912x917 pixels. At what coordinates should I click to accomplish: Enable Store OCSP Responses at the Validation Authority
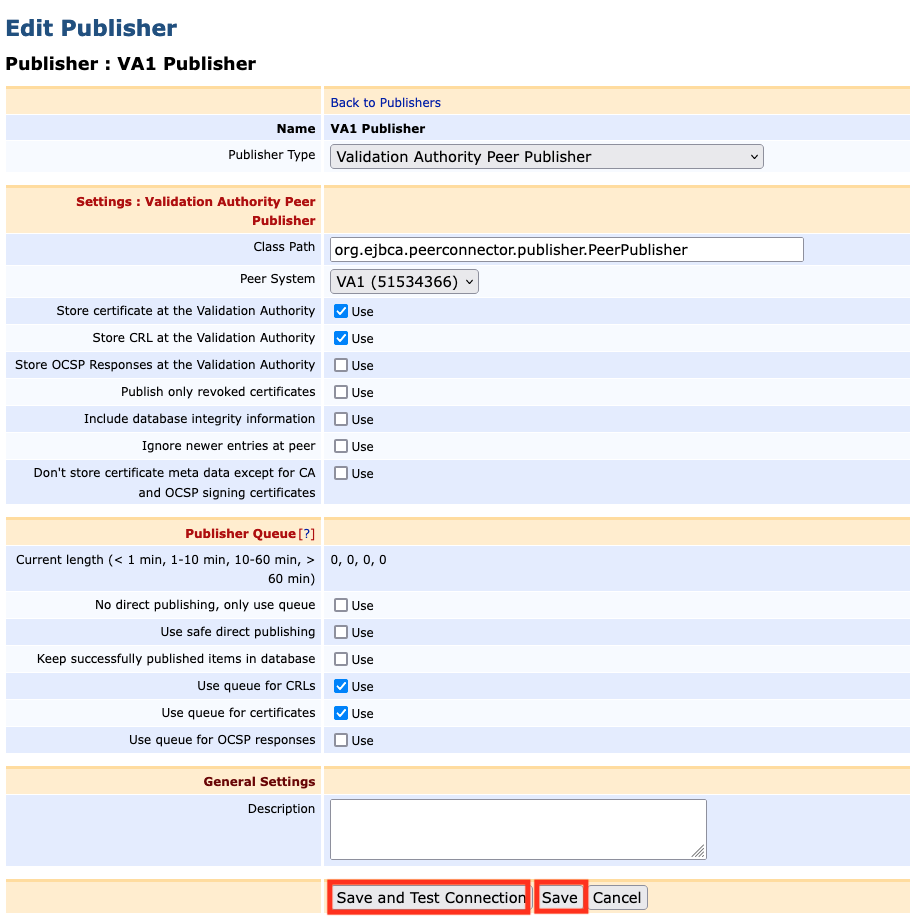pos(341,365)
